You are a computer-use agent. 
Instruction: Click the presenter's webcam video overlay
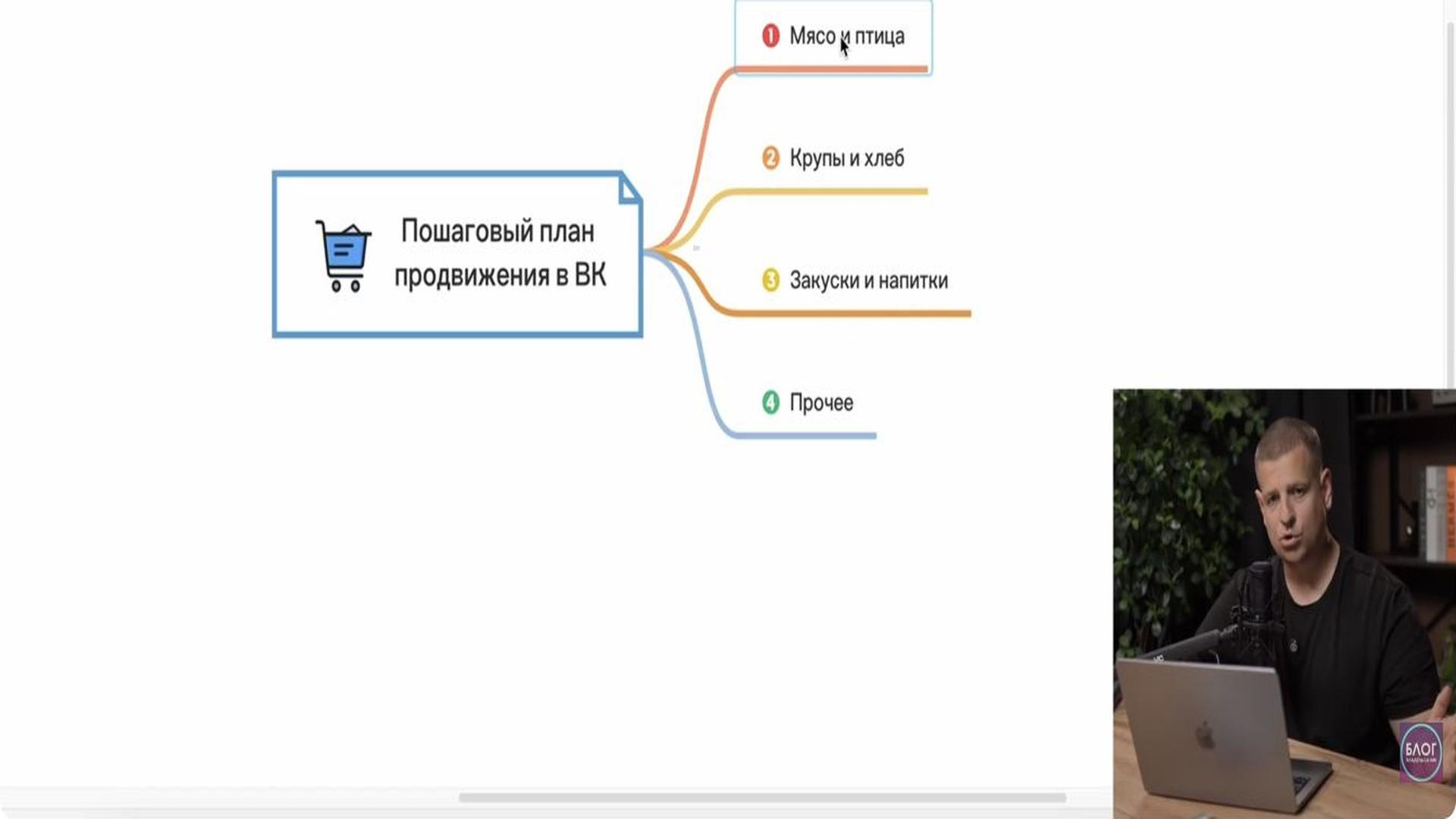coord(1284,604)
